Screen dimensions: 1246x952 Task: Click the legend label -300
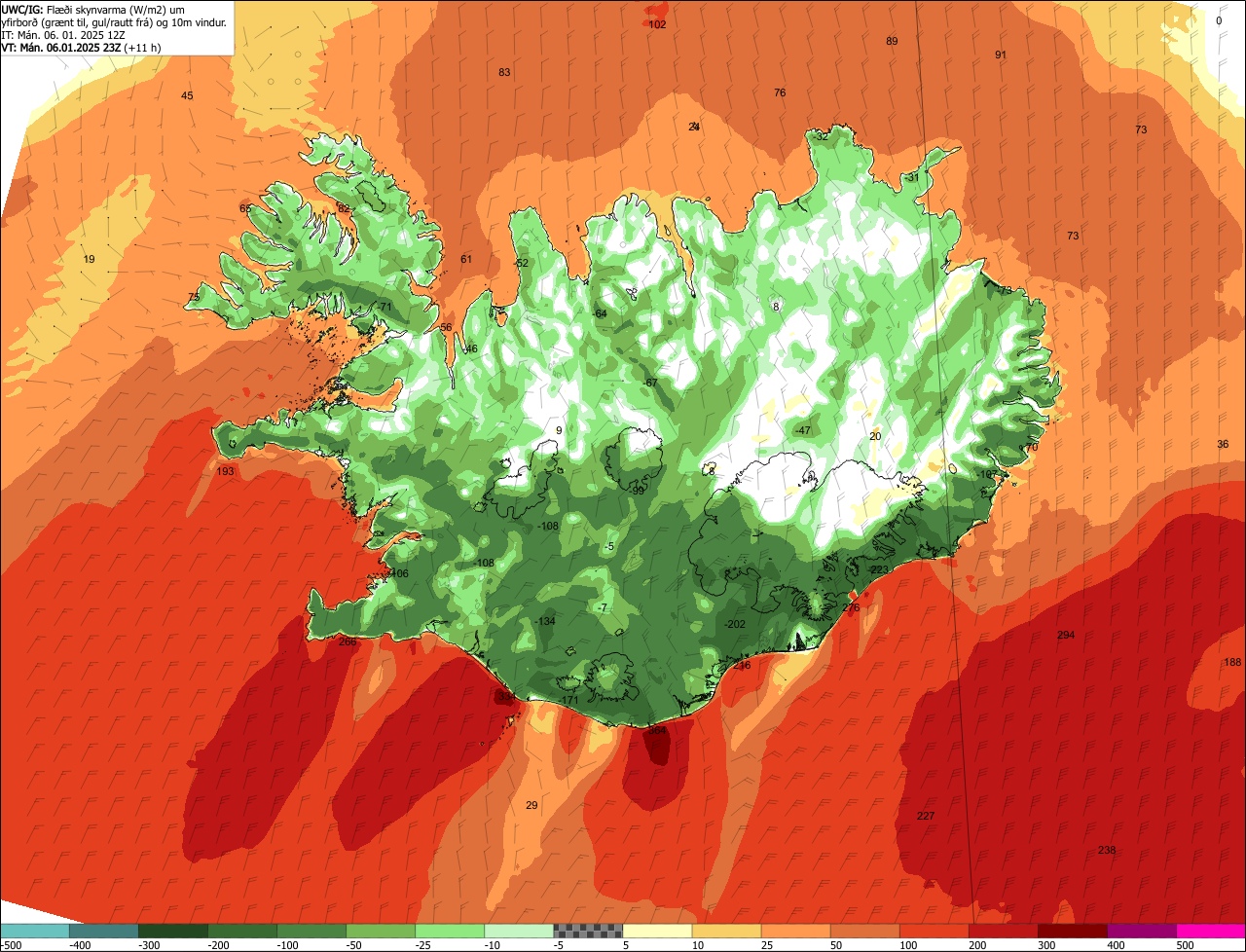coord(148,944)
